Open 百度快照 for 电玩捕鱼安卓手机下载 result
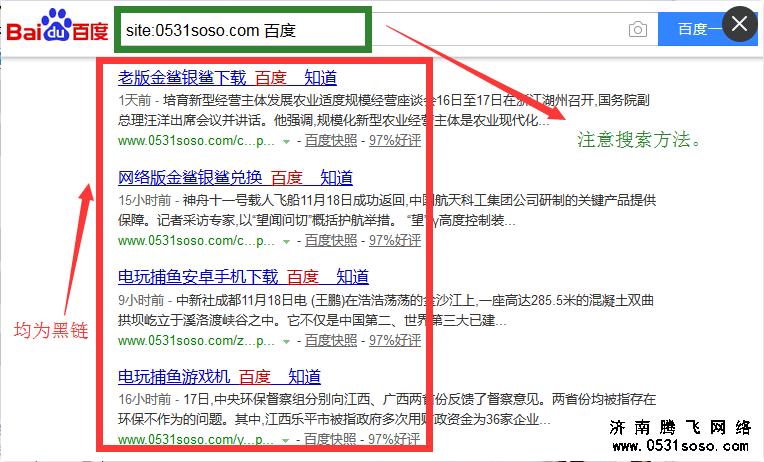 coord(331,341)
